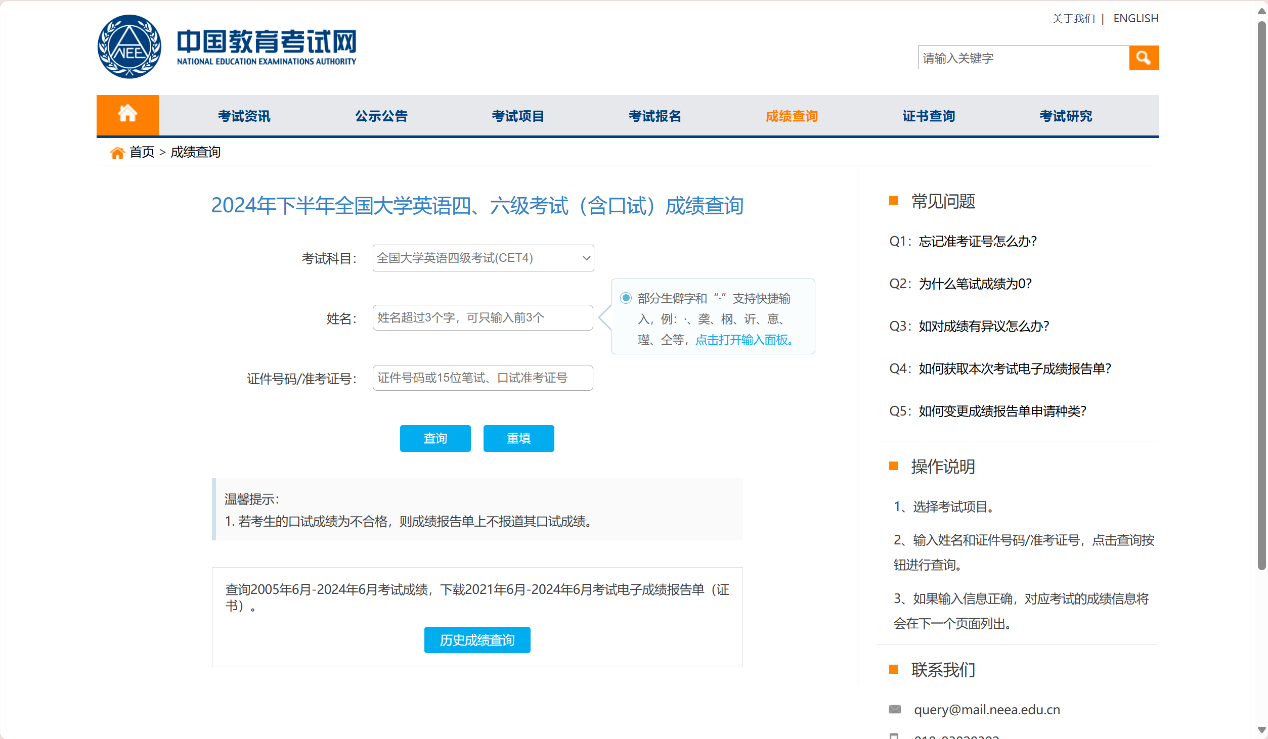The height and width of the screenshot is (739, 1268).
Task: Open the 证书查询 menu
Action: tap(929, 116)
